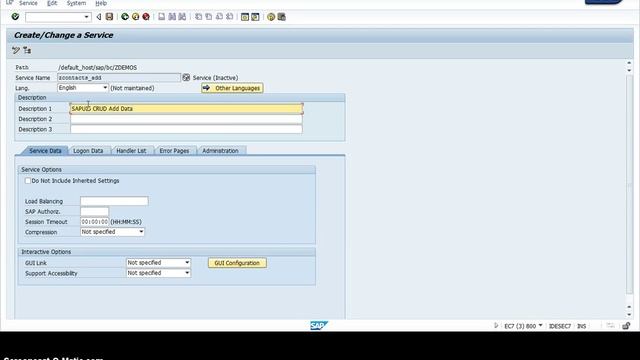Switch to the Administration tab
The height and width of the screenshot is (360, 640).
pyautogui.click(x=220, y=151)
